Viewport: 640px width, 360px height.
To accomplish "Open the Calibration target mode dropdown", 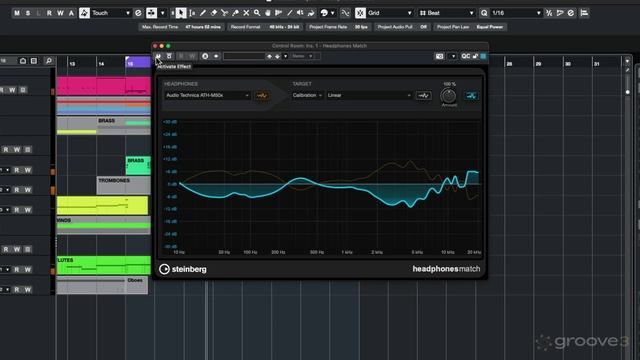I will tap(307, 96).
